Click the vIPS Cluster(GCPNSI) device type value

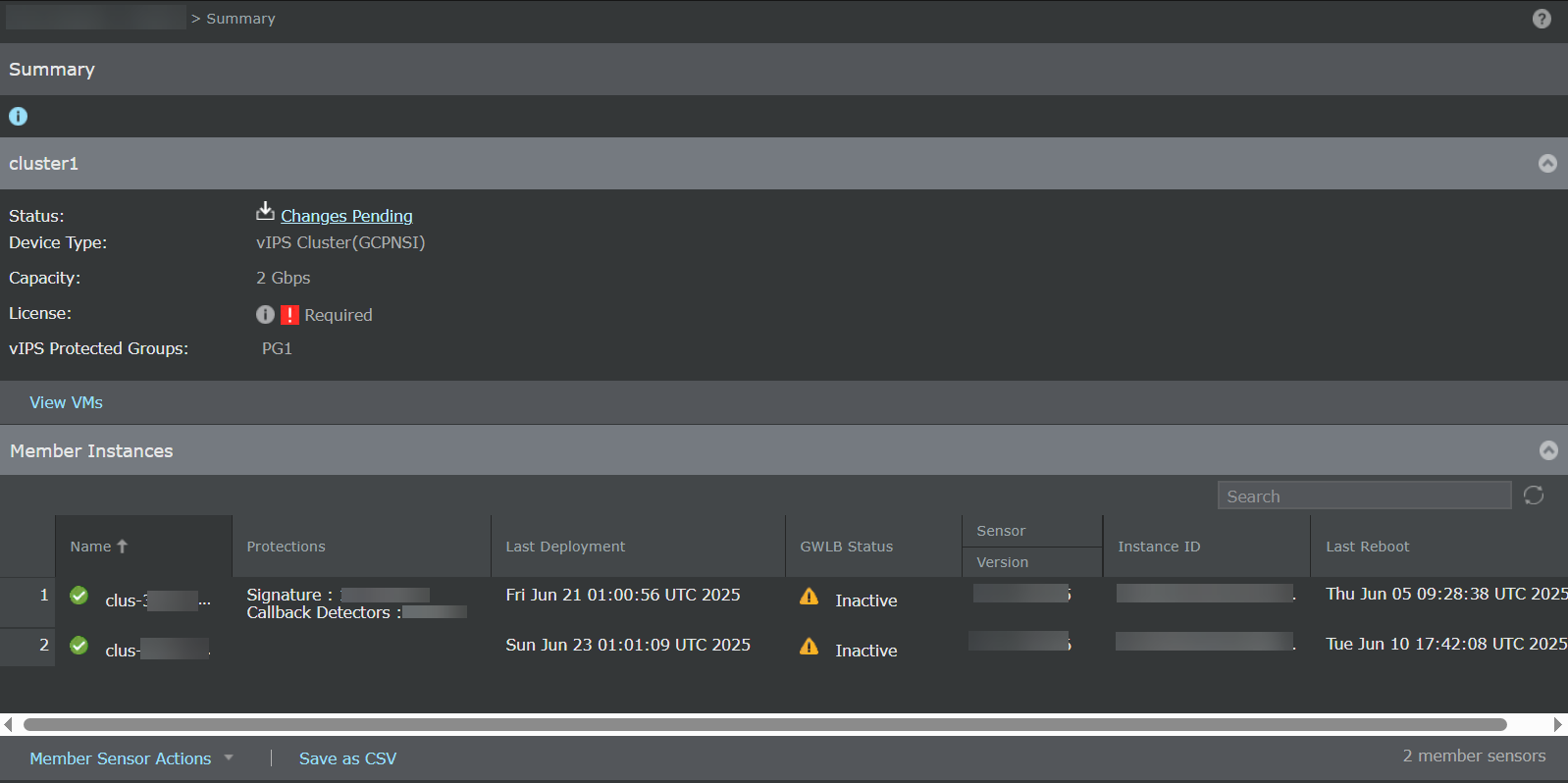340,242
